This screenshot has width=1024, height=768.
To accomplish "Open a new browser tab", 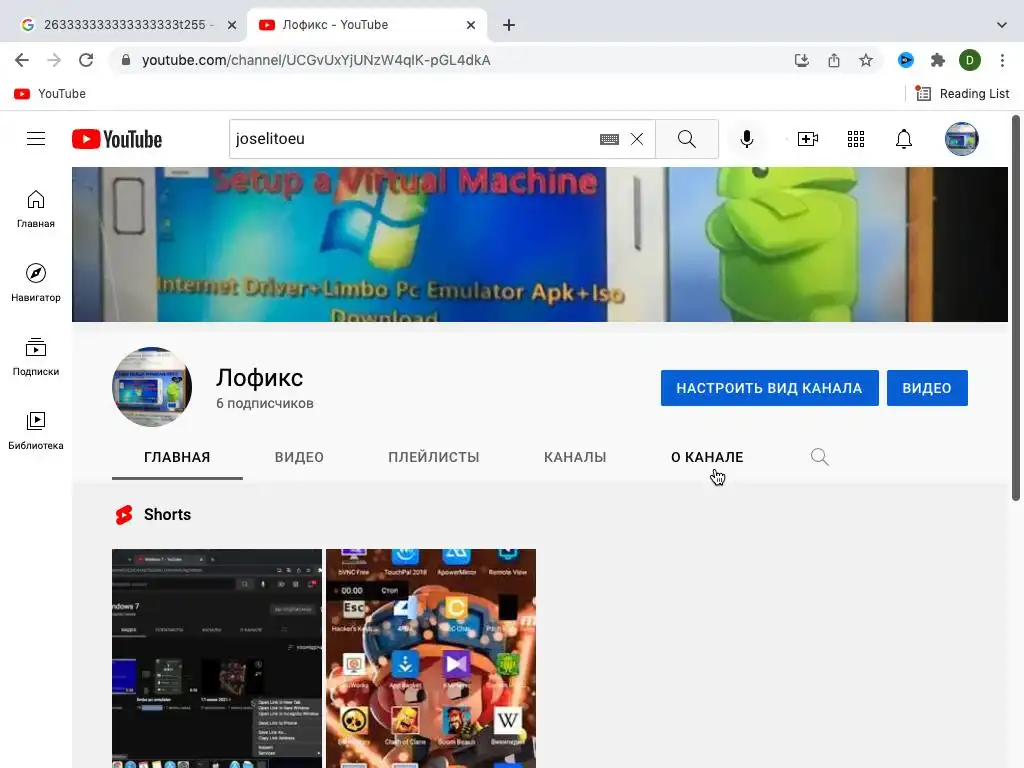I will coord(509,25).
